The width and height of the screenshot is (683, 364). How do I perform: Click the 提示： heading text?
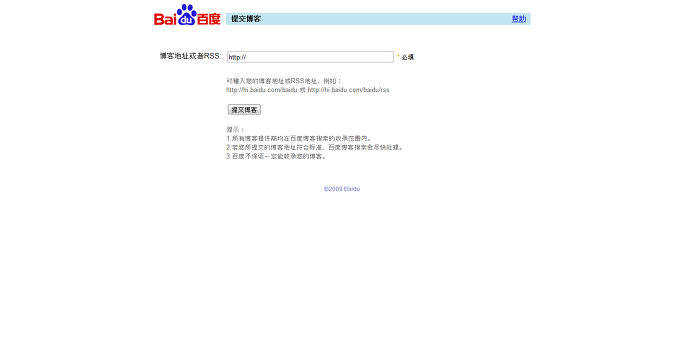tap(236, 129)
